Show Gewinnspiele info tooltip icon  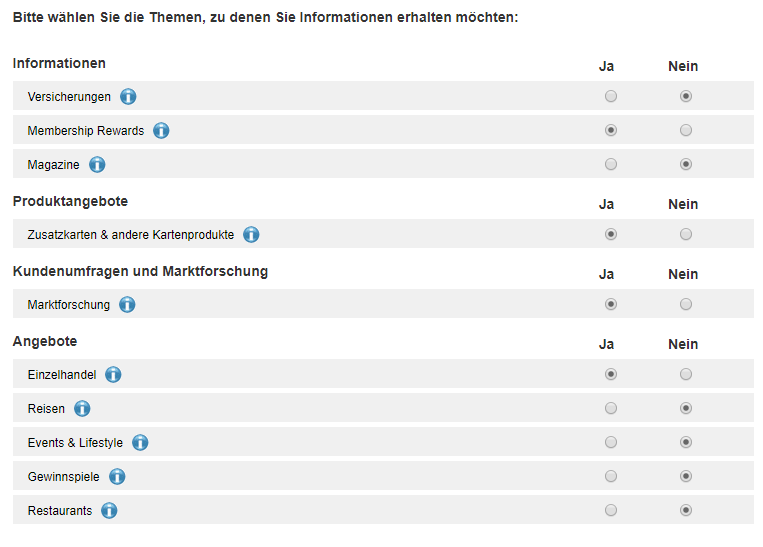(x=117, y=476)
